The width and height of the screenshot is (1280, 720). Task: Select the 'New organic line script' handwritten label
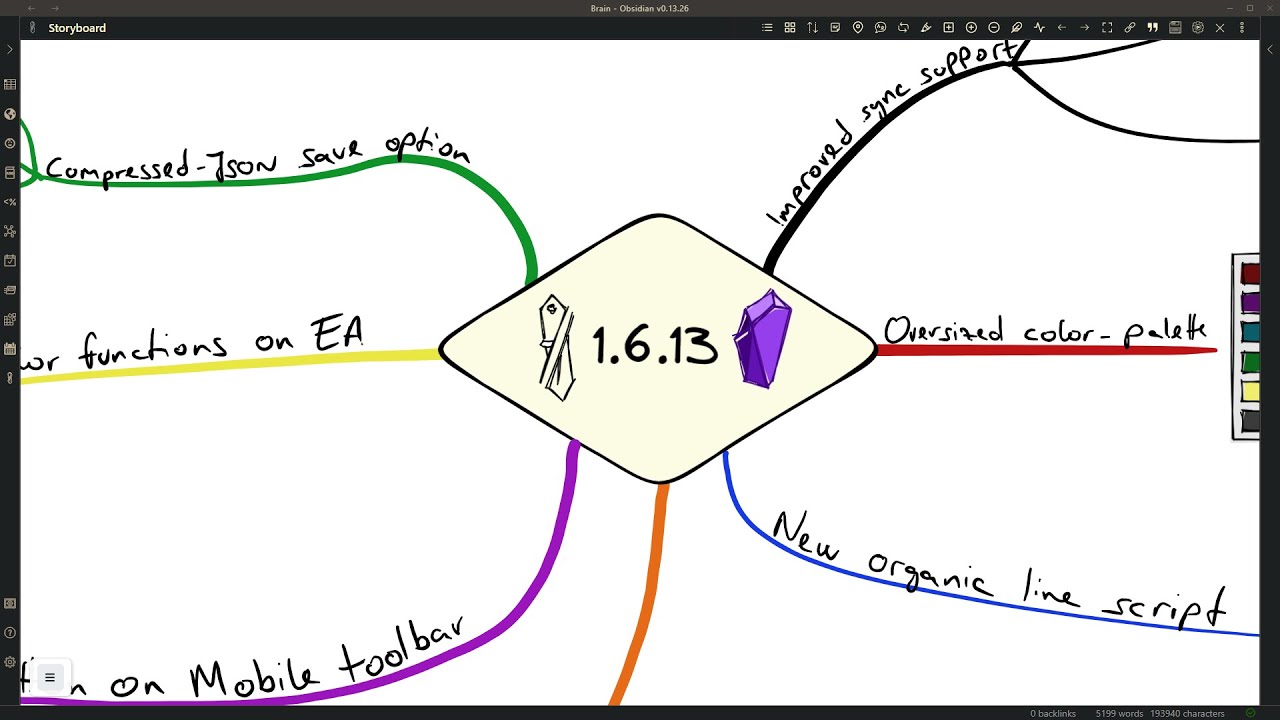(x=998, y=568)
